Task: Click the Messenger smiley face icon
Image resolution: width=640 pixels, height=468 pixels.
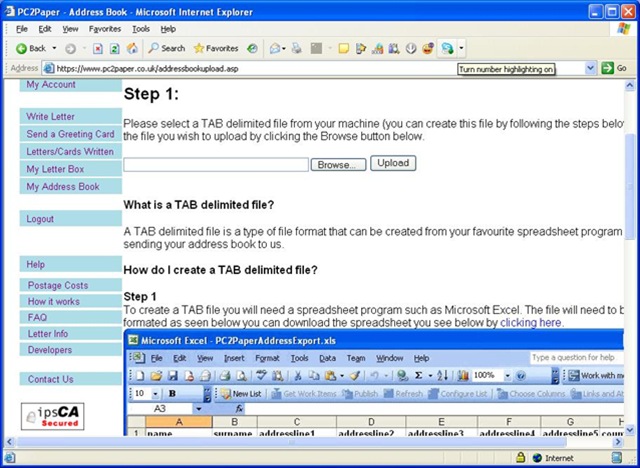Action: coord(427,49)
